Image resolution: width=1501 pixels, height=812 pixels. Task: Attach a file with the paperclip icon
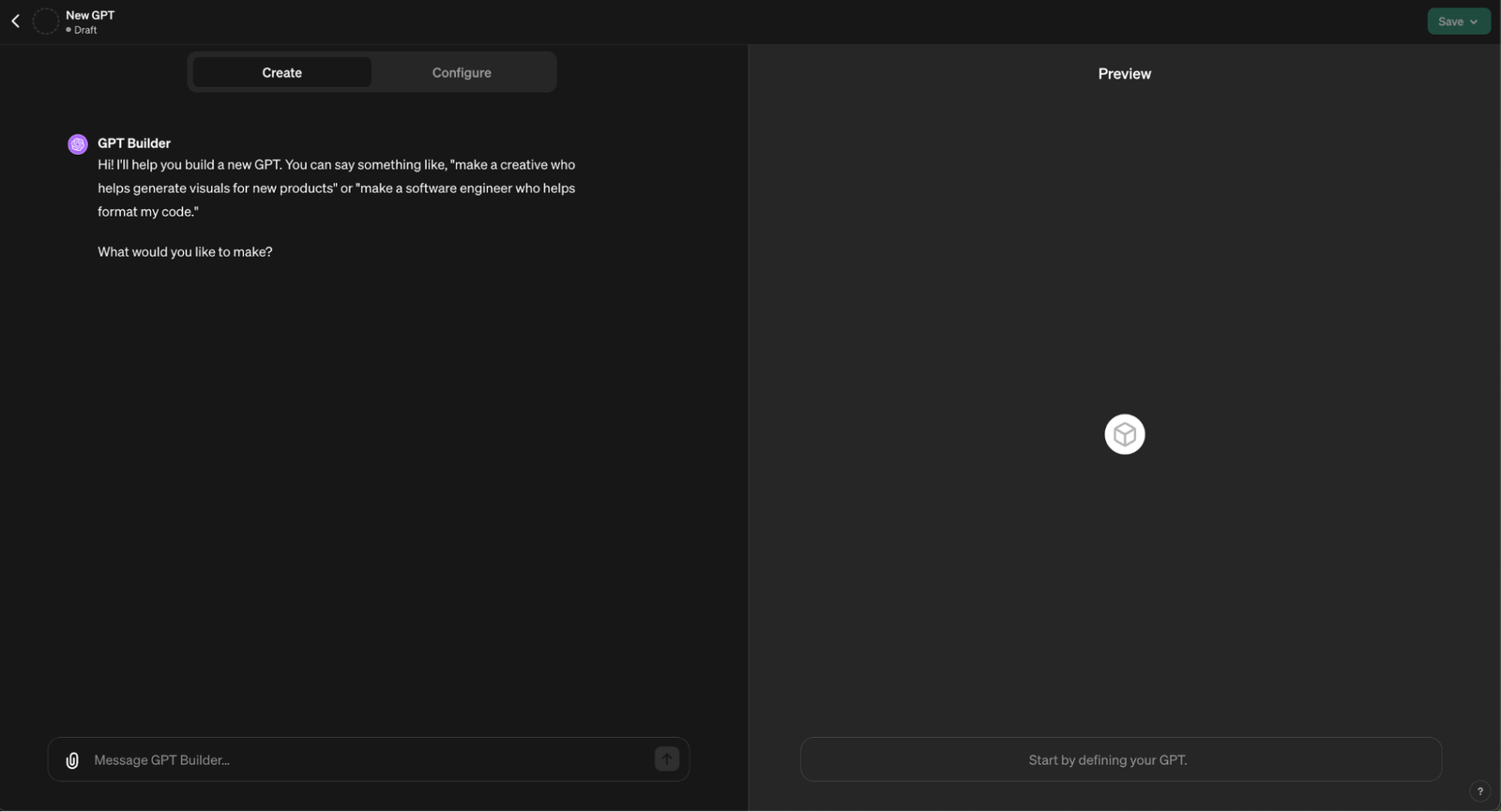point(72,760)
